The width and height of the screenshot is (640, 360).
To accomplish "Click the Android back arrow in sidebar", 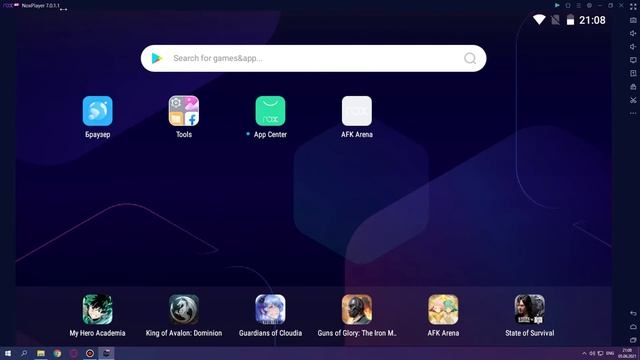I will (633, 313).
